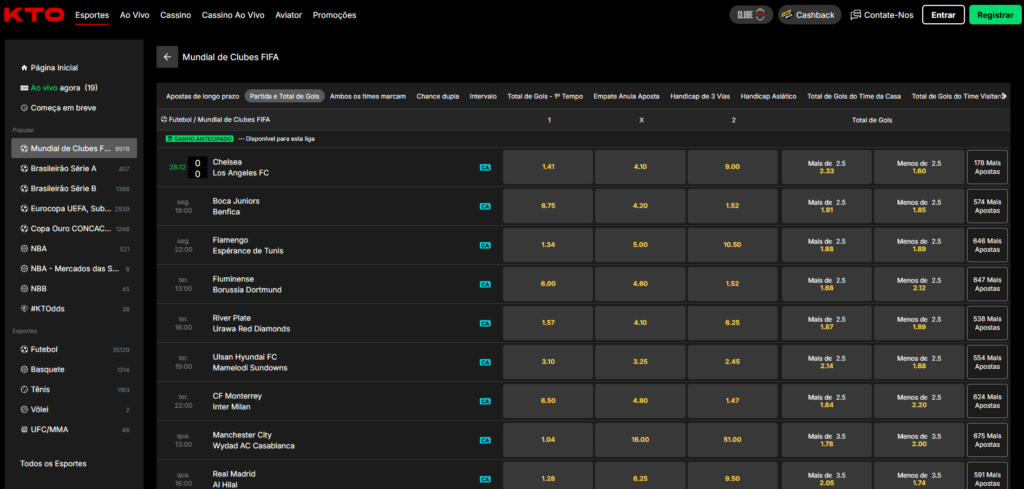1024x489 pixels.
Task: Open Página Inicial in the sidebar
Action: tap(50, 67)
